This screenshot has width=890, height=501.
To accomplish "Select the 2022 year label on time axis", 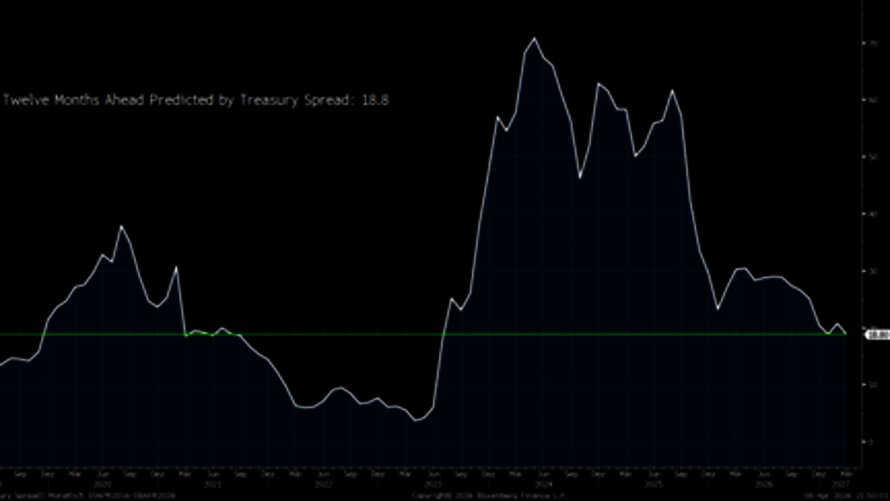I will coord(324,481).
